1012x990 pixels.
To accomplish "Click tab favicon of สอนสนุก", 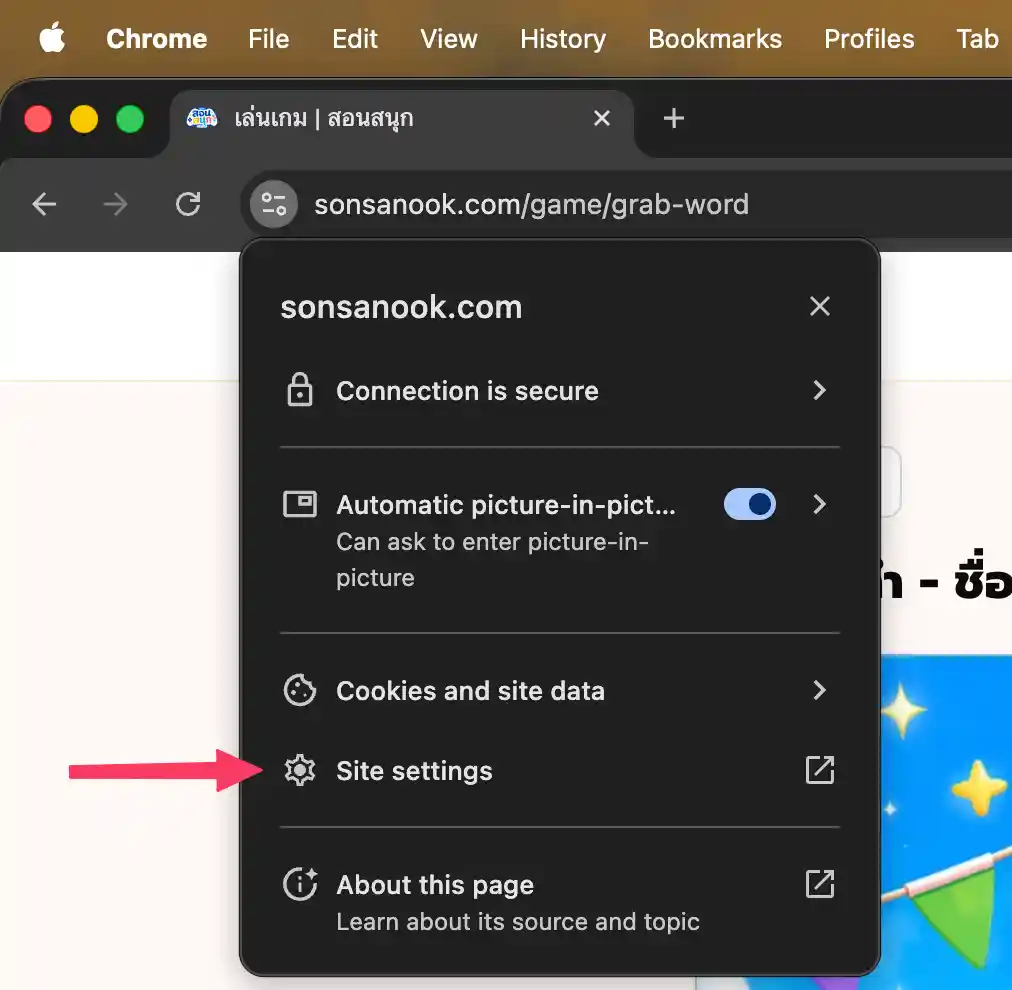I will 201,118.
